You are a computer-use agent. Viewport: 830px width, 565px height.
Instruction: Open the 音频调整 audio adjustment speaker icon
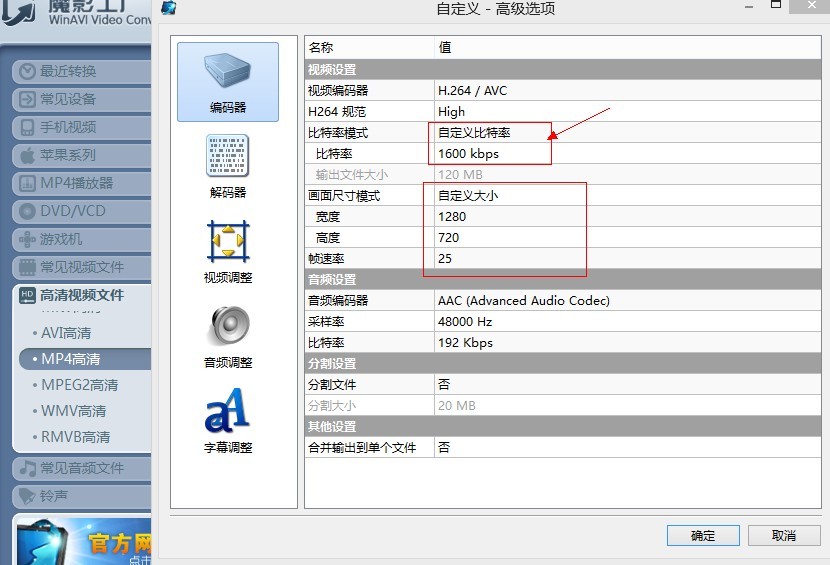[x=228, y=336]
